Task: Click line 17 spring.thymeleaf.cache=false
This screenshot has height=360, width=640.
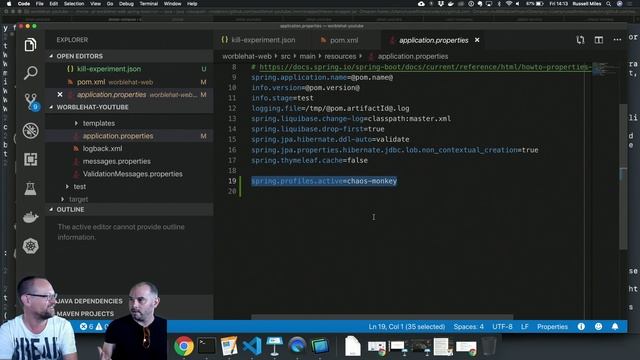Action: click(x=309, y=160)
